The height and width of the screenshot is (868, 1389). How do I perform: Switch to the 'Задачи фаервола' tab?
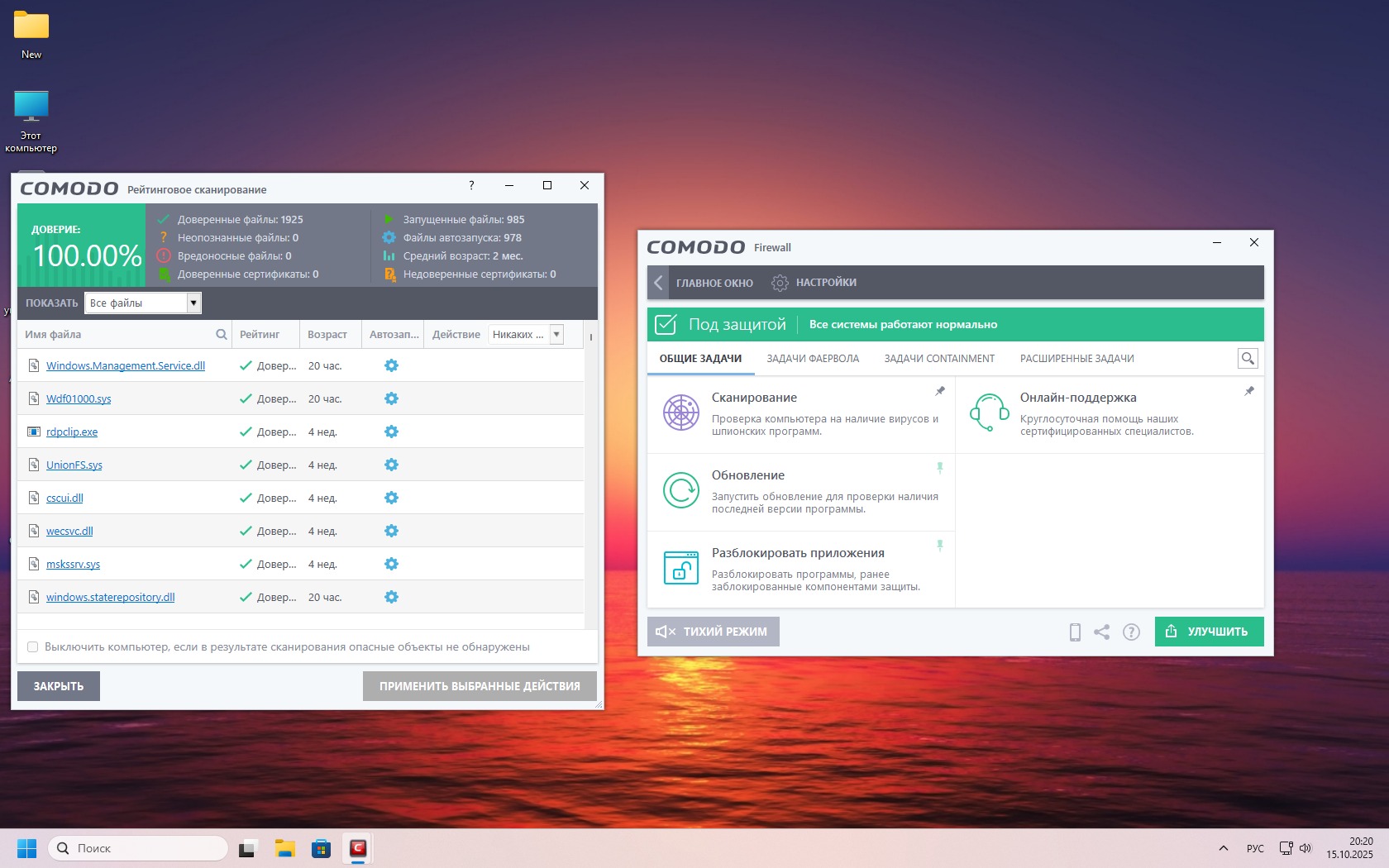click(812, 359)
